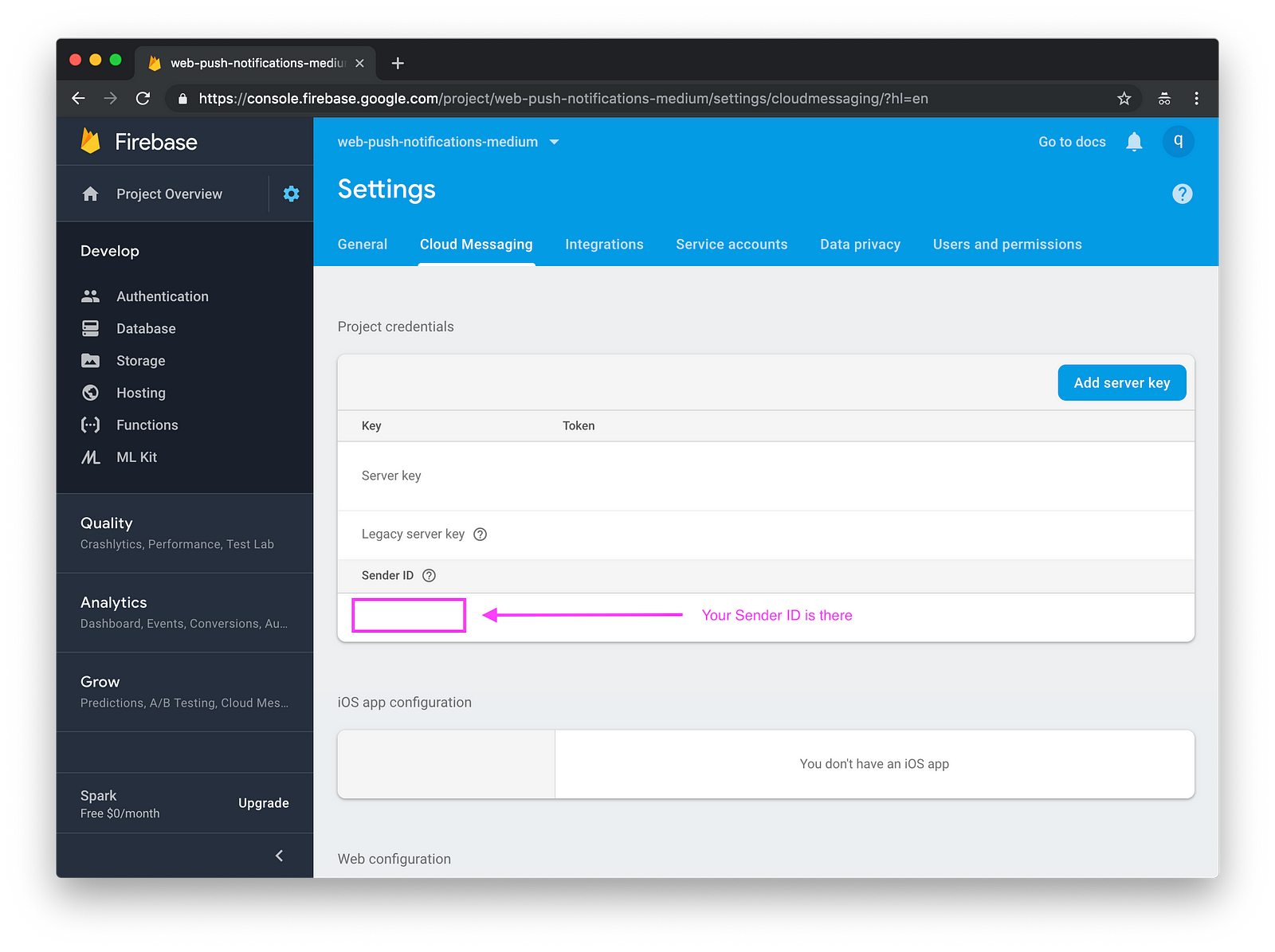Click the ML Kit icon

pos(91,457)
